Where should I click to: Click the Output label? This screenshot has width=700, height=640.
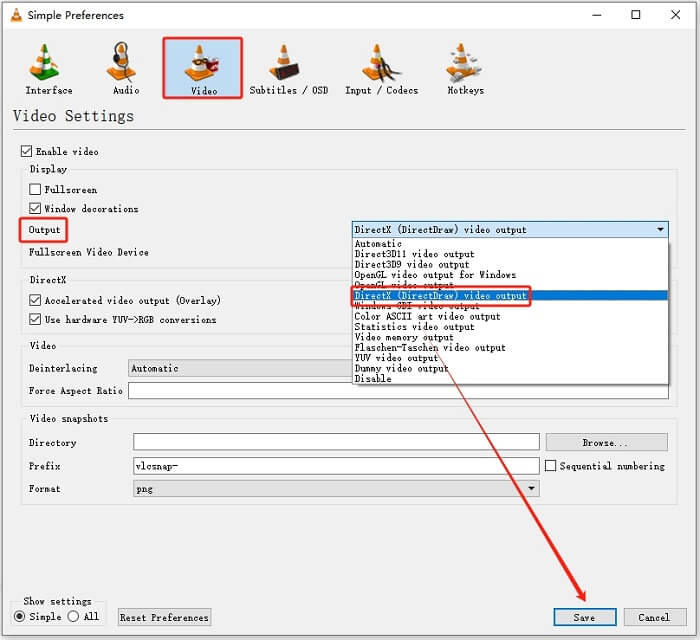coord(44,230)
